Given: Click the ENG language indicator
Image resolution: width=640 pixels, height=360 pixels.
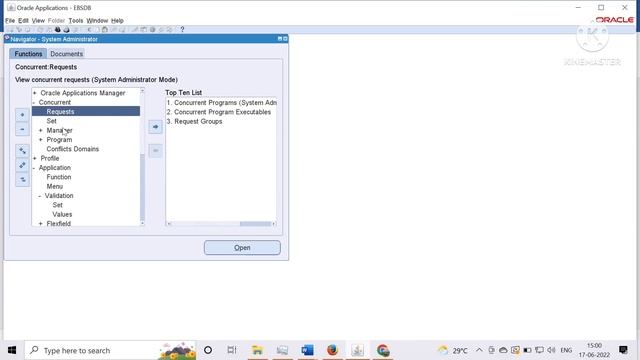Looking at the screenshot, I should [x=566, y=350].
